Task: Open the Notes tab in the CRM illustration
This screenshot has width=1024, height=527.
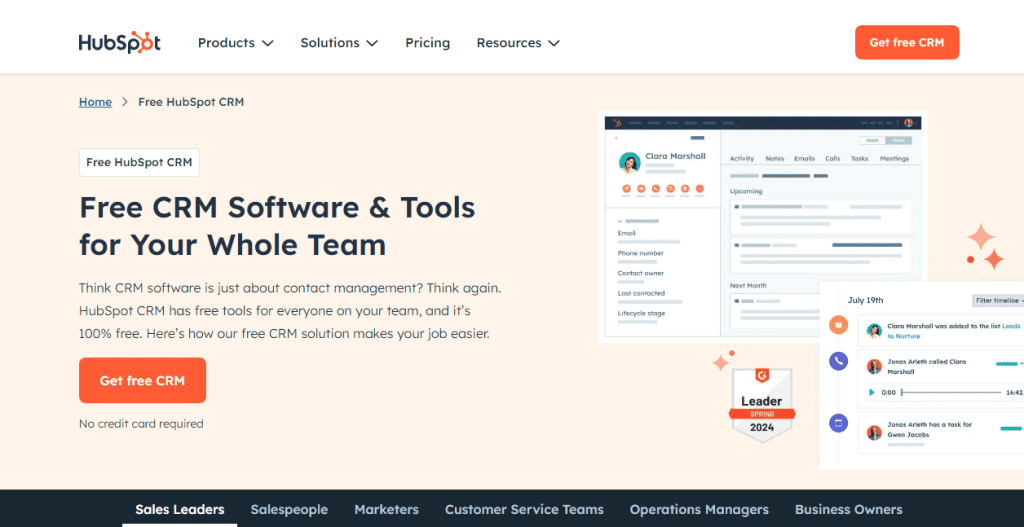Action: pos(775,159)
